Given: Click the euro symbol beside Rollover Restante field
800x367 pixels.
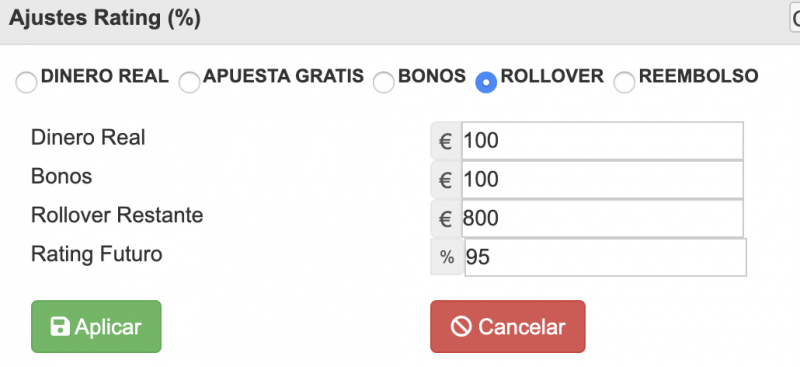Looking at the screenshot, I should [x=446, y=218].
